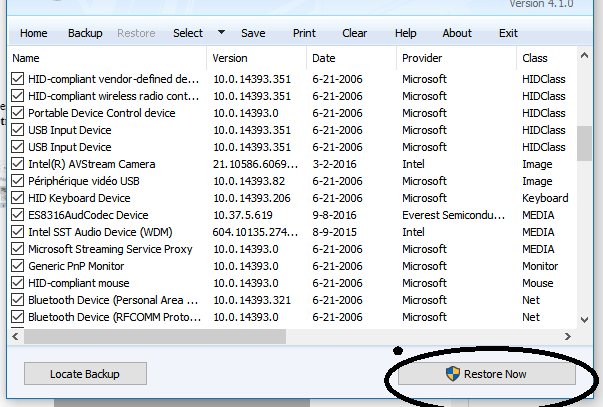Viewport: 603px width, 407px height.
Task: Click Everest Semiconductor provider cell
Action: (453, 215)
